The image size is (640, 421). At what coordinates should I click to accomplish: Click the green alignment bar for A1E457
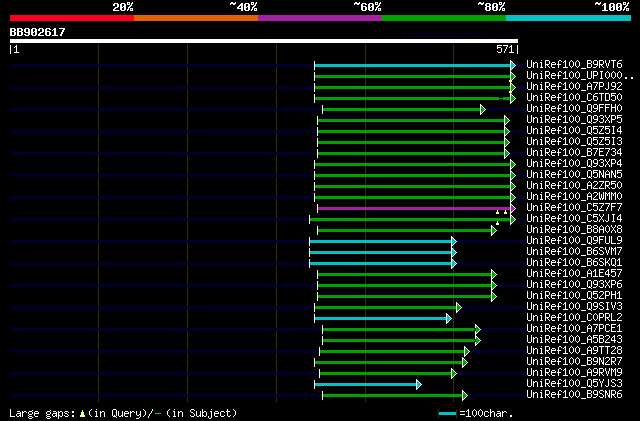407,275
